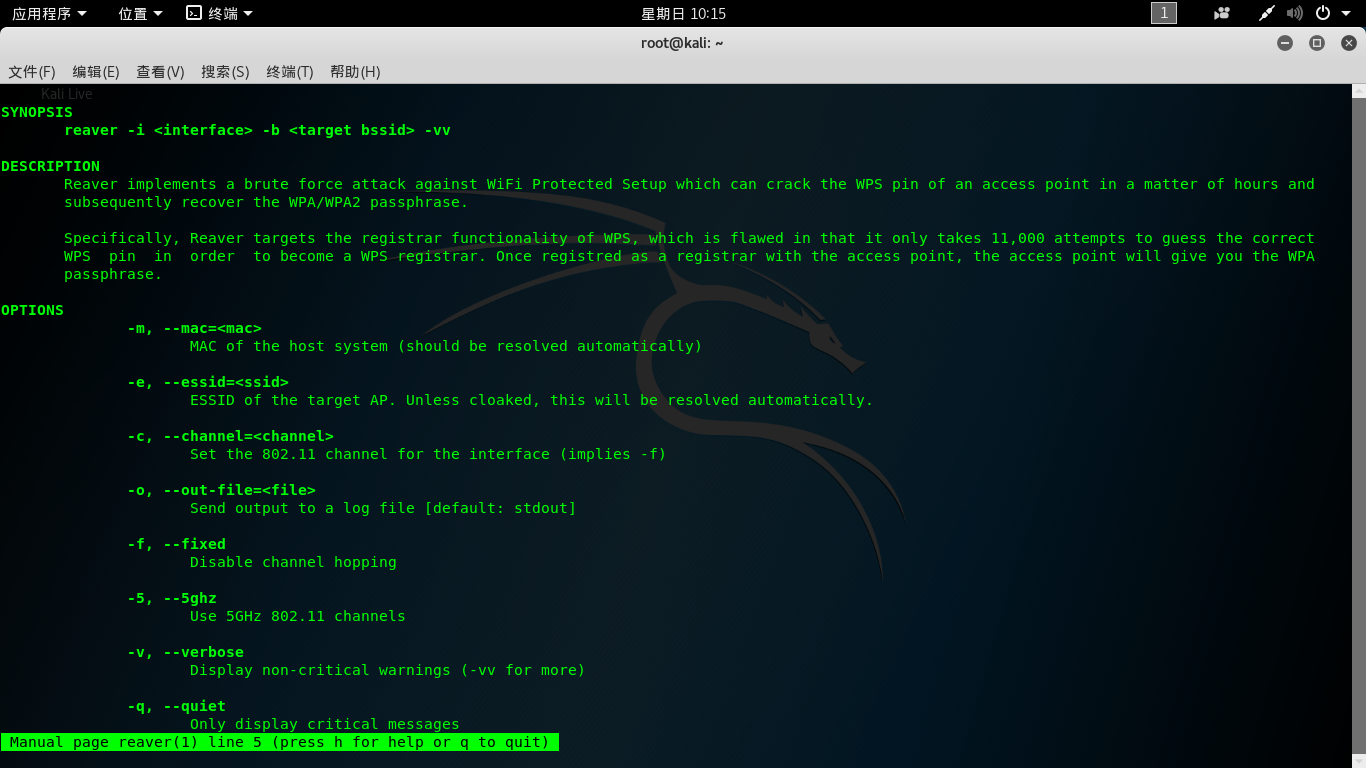Click the OPTIONS heading

click(32, 310)
